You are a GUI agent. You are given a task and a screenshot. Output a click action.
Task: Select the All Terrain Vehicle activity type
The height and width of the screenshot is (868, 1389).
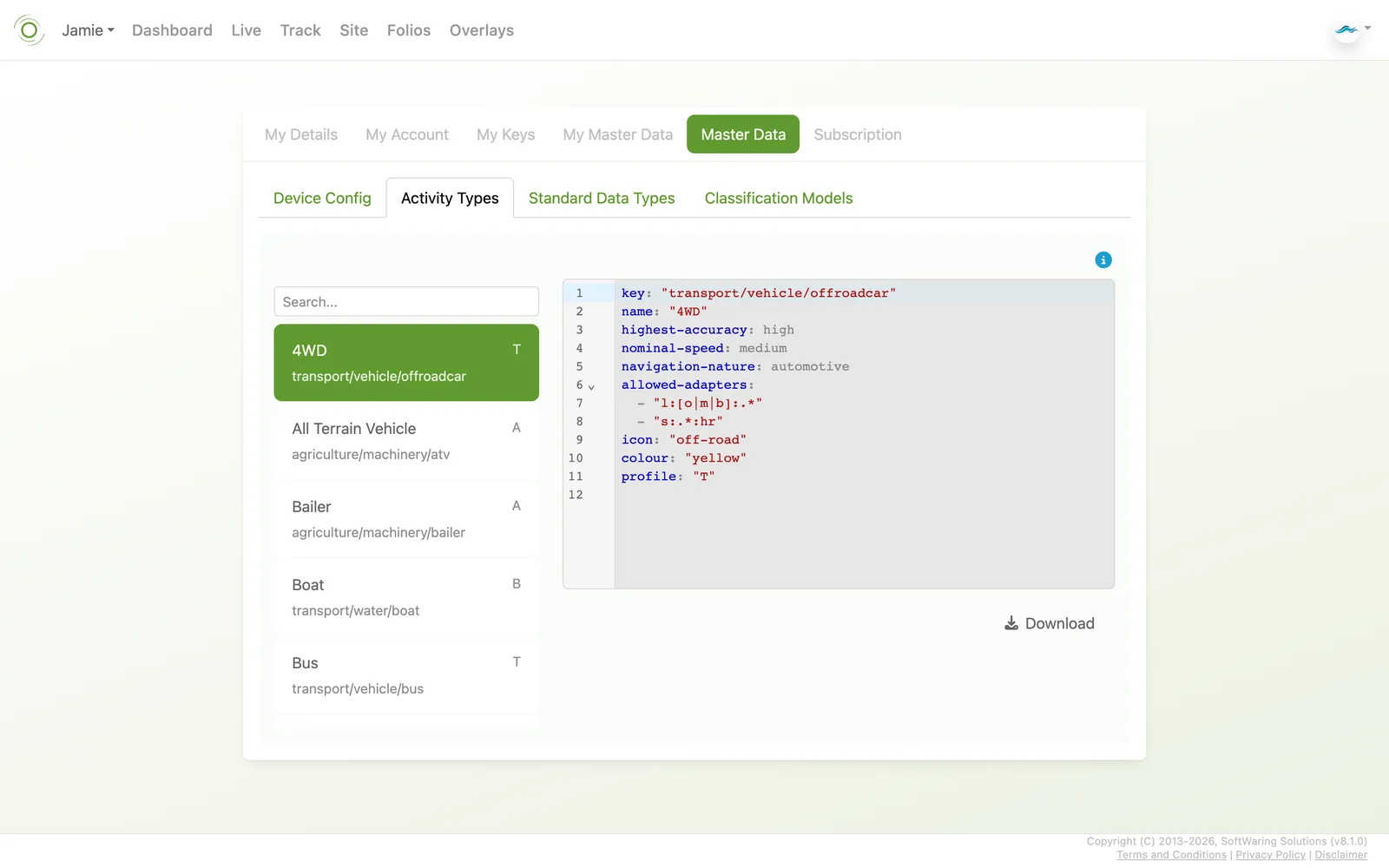click(406, 441)
